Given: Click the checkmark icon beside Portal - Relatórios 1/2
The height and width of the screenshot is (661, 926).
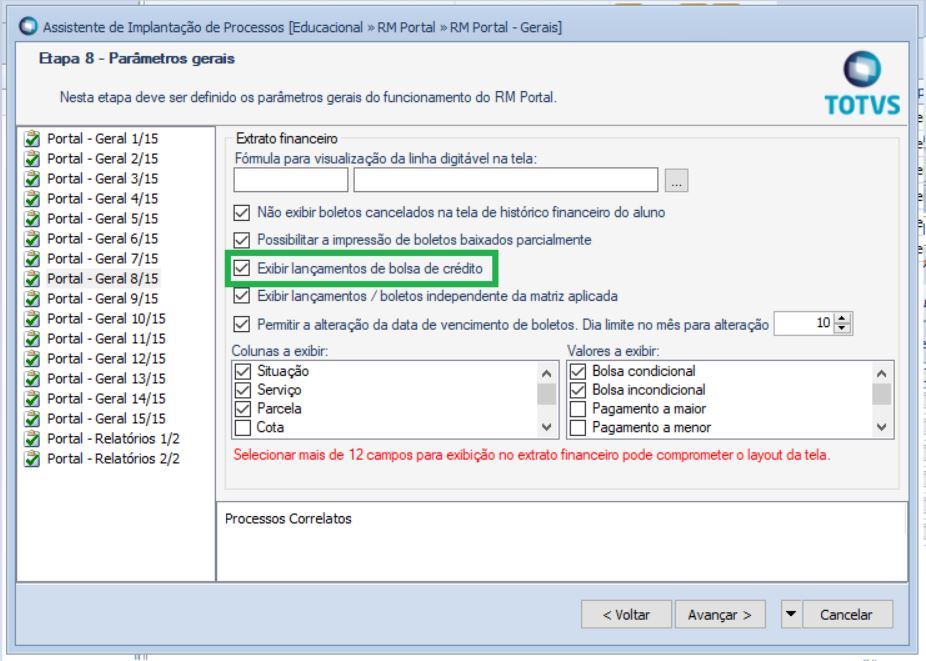Looking at the screenshot, I should [32, 439].
